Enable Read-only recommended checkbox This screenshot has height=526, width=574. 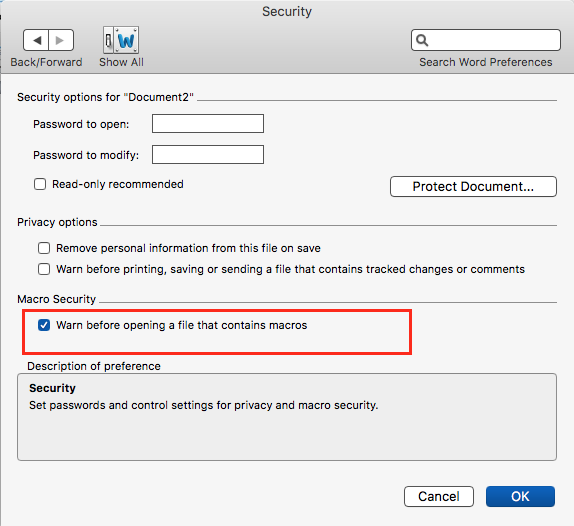(x=40, y=184)
